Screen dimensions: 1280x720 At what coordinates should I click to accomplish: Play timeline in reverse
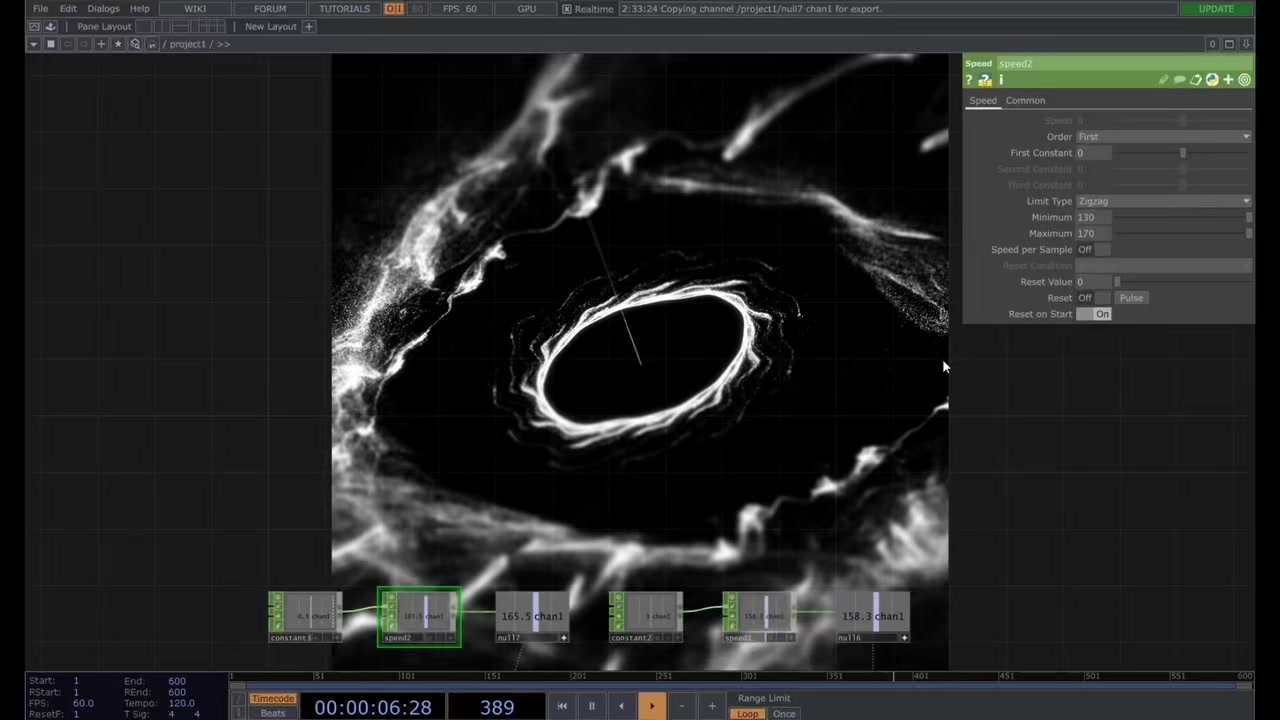[x=621, y=707]
